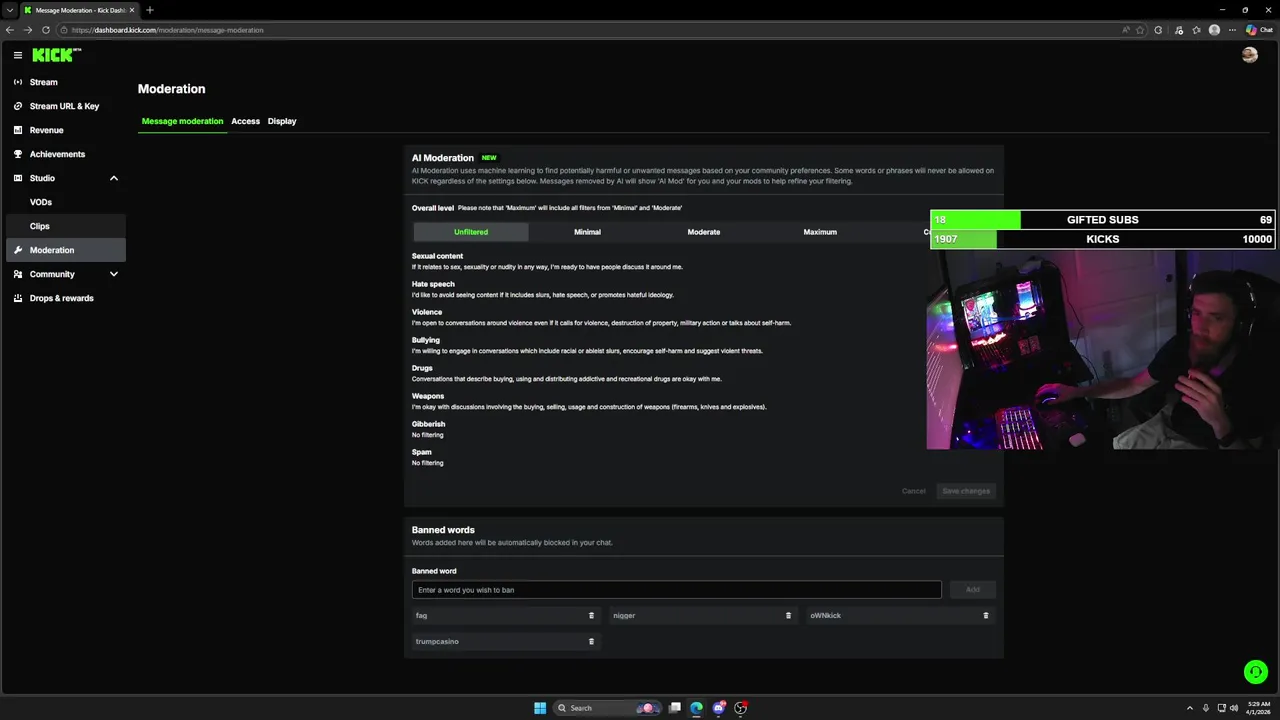Click the Spam category heading
This screenshot has width=1280, height=720.
422,452
